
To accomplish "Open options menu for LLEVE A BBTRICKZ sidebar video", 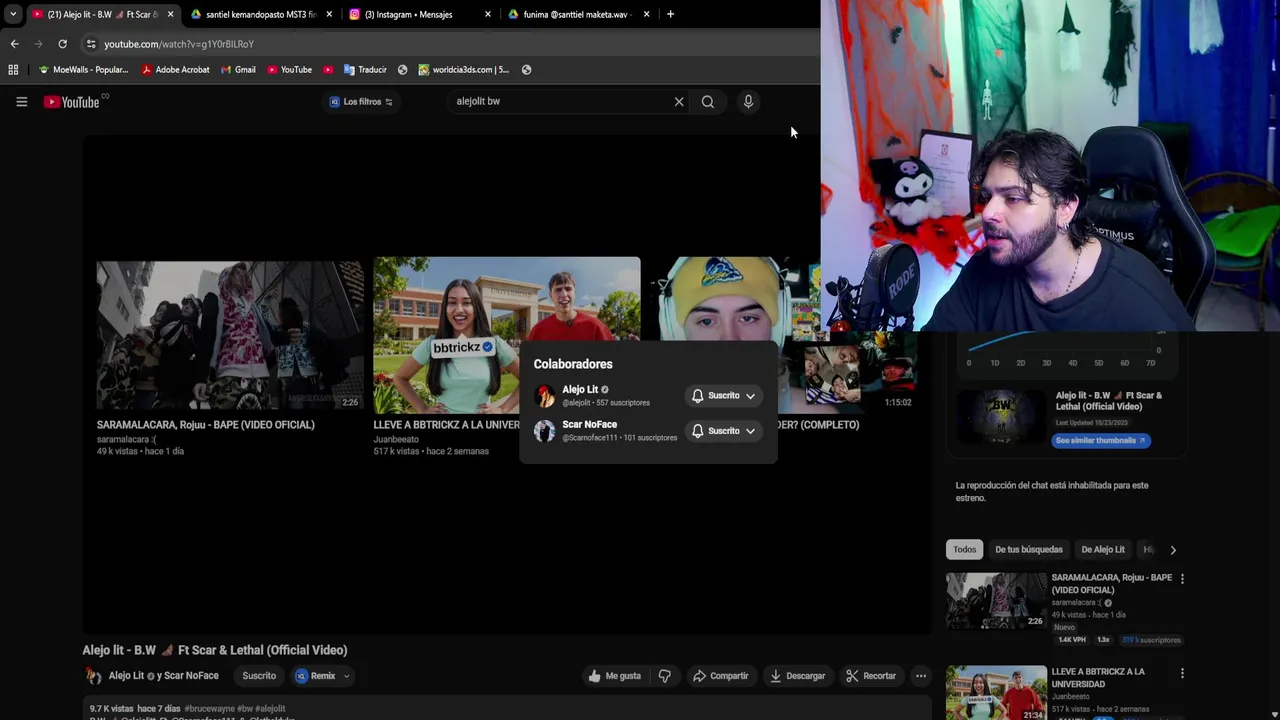I will (1182, 673).
